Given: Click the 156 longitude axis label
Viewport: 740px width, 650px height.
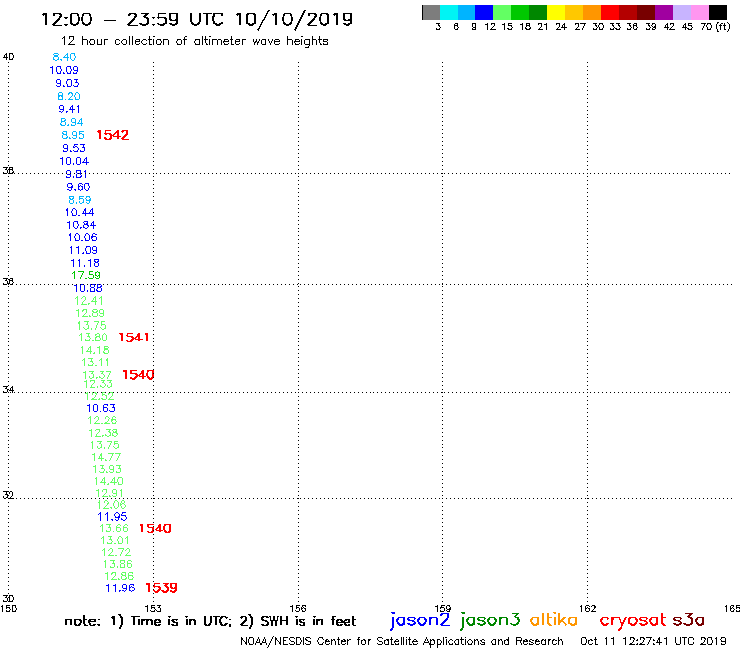Looking at the screenshot, I should click(298, 608).
